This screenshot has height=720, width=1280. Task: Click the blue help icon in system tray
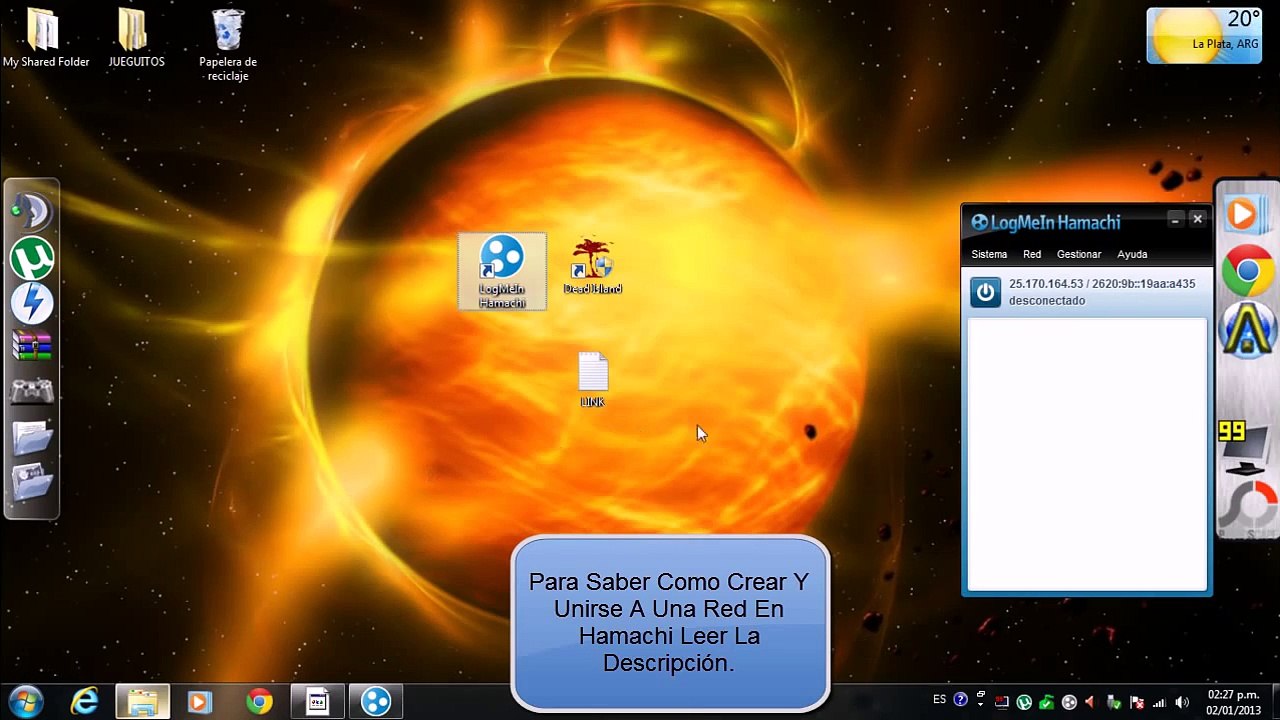(x=961, y=700)
